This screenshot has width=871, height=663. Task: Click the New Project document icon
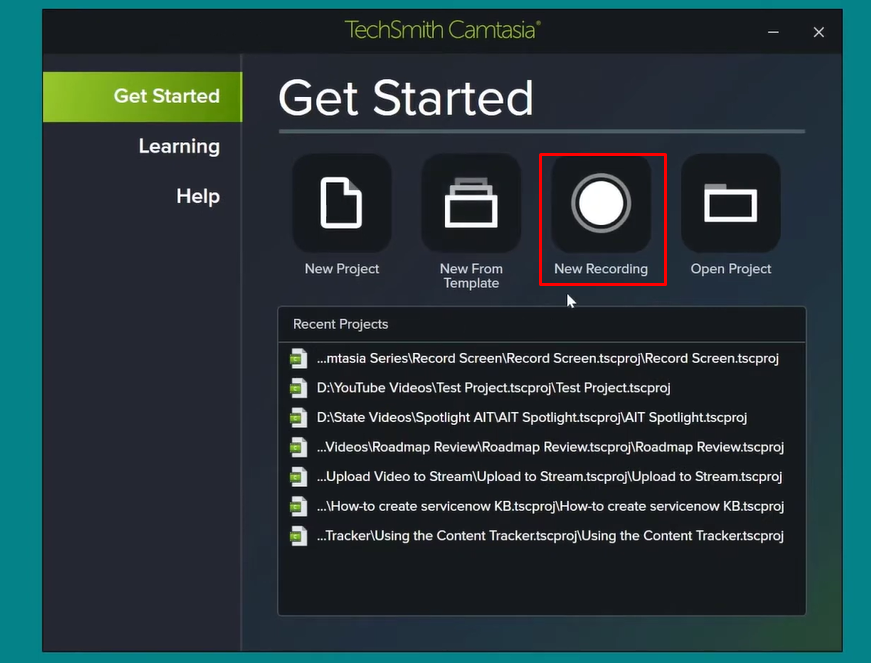point(342,203)
